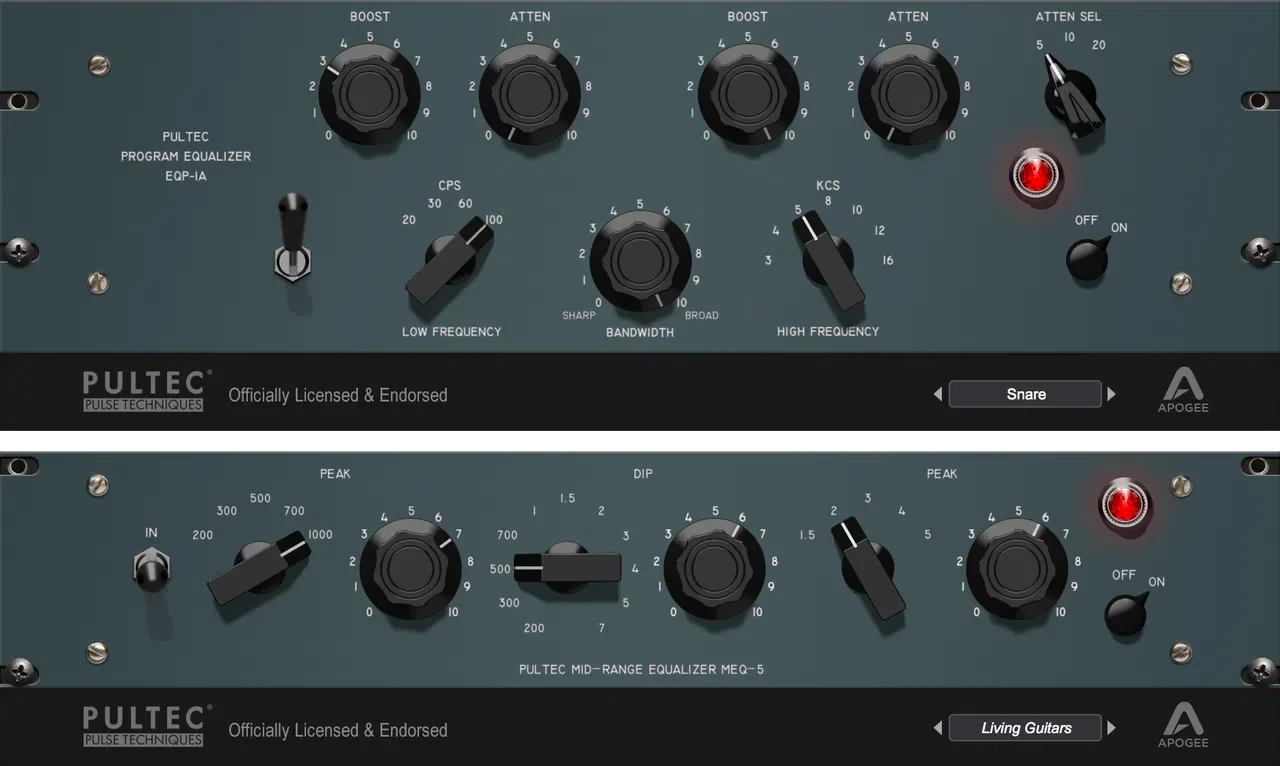
Task: Click the MEQ-5 high PEAK frequency selector
Action: pyautogui.click(x=869, y=566)
